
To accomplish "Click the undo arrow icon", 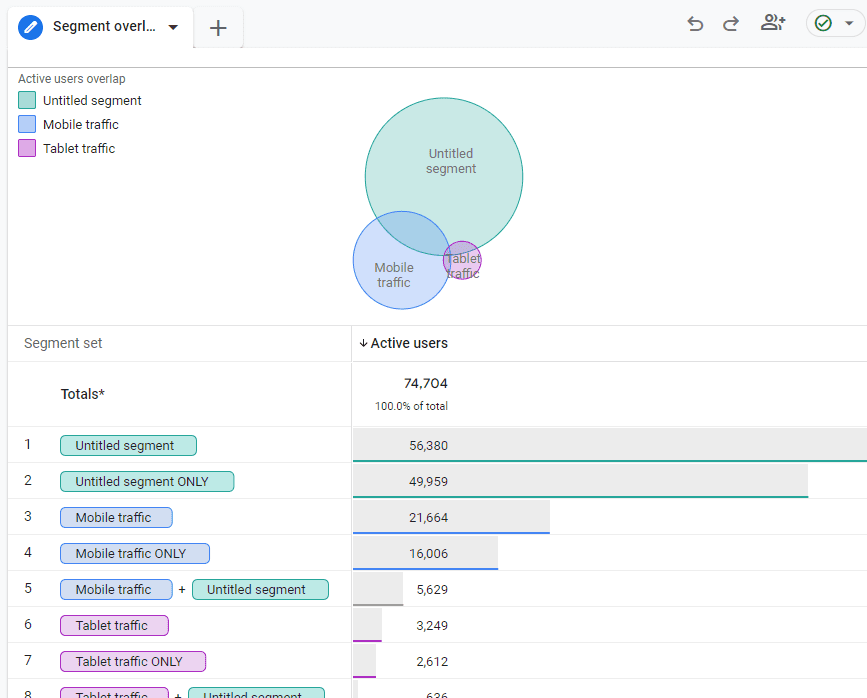I will (695, 24).
